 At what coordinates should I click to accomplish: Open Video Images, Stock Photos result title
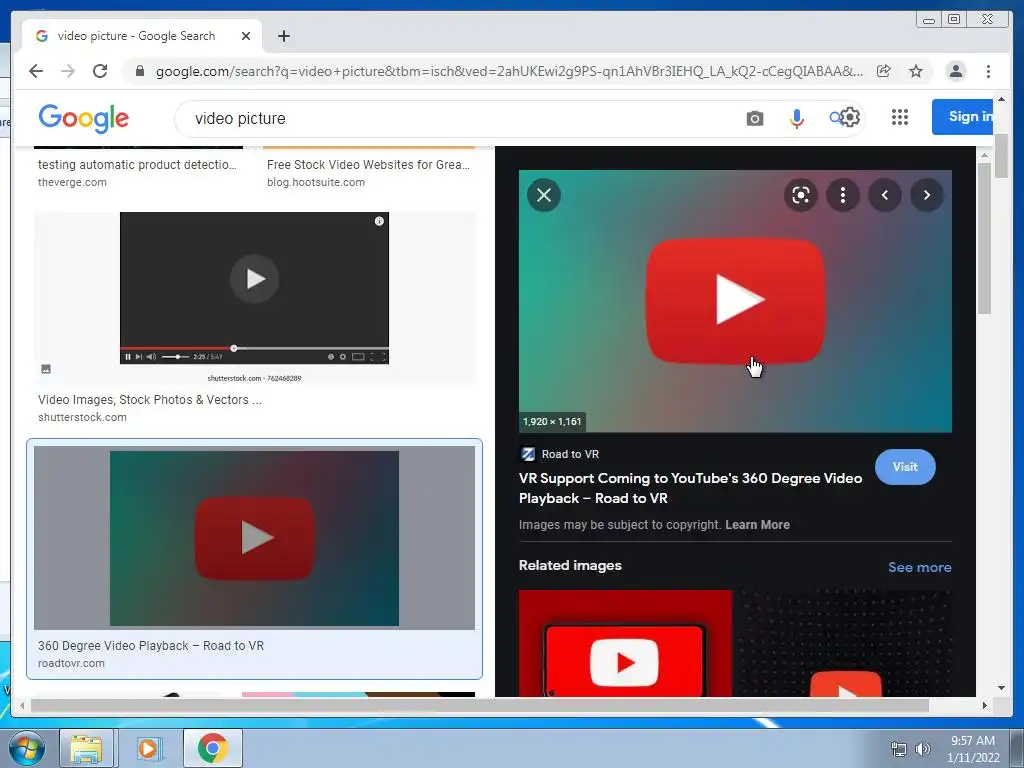[x=150, y=400]
